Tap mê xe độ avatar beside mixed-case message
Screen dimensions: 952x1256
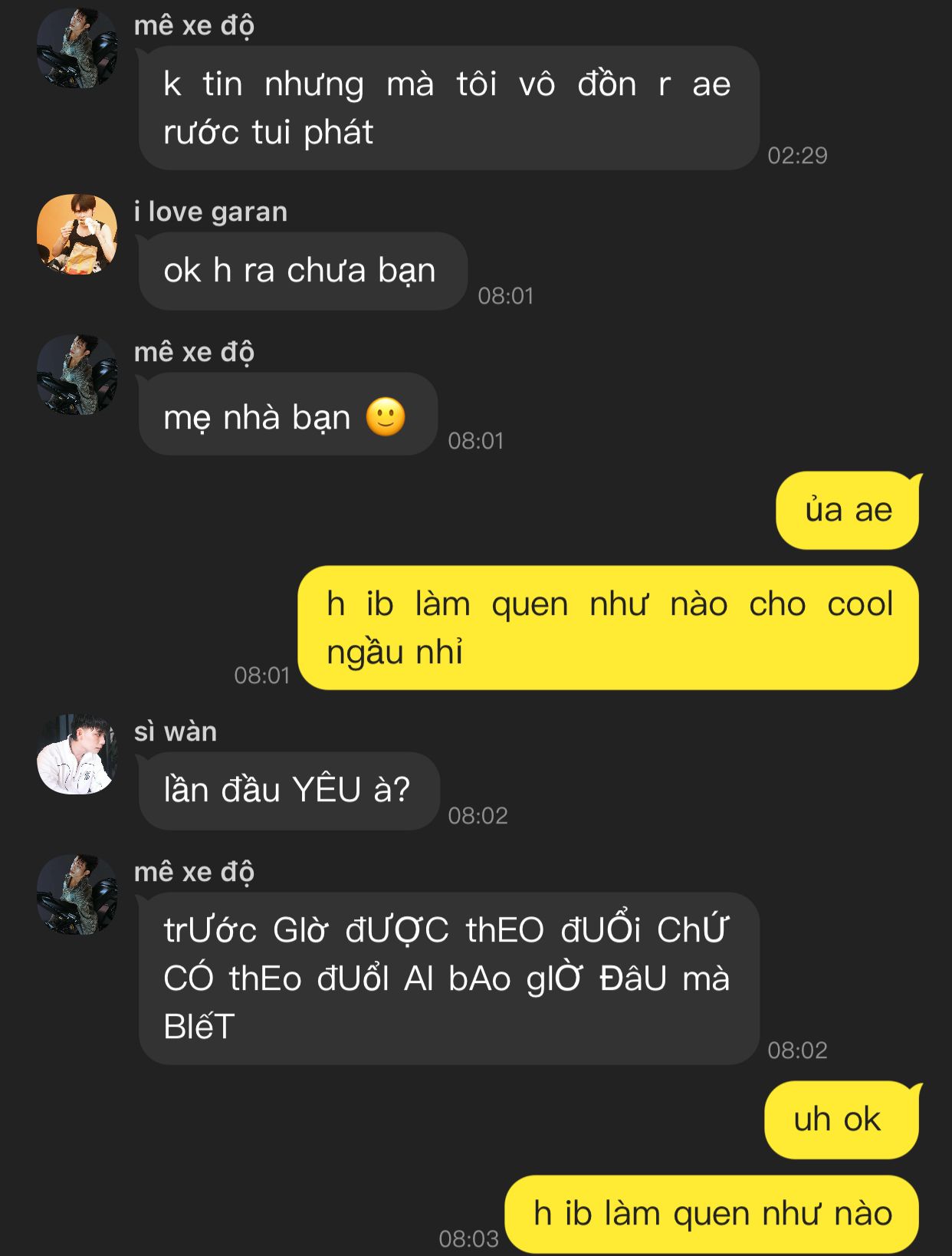[77, 895]
